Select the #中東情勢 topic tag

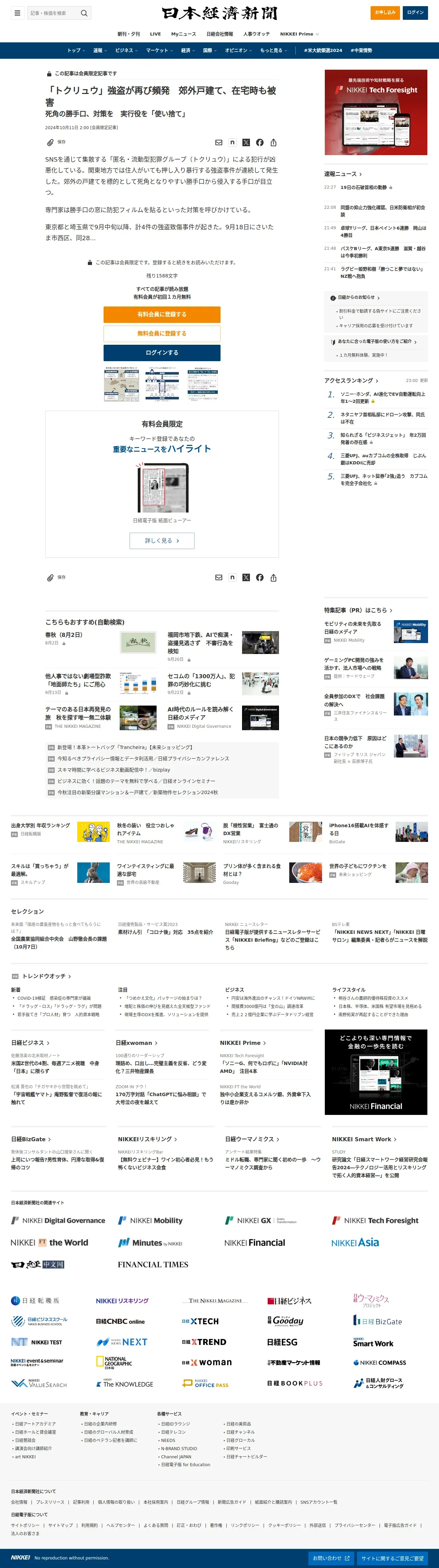[361, 51]
